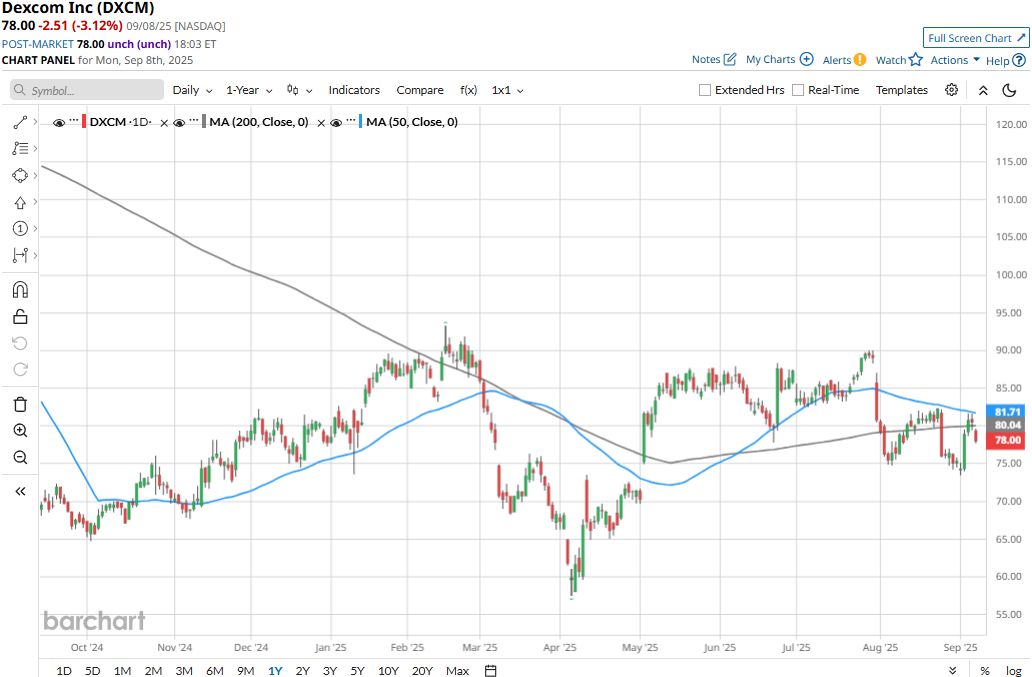Open the Compare menu
Screen dimensions: 1032x677
click(x=420, y=90)
